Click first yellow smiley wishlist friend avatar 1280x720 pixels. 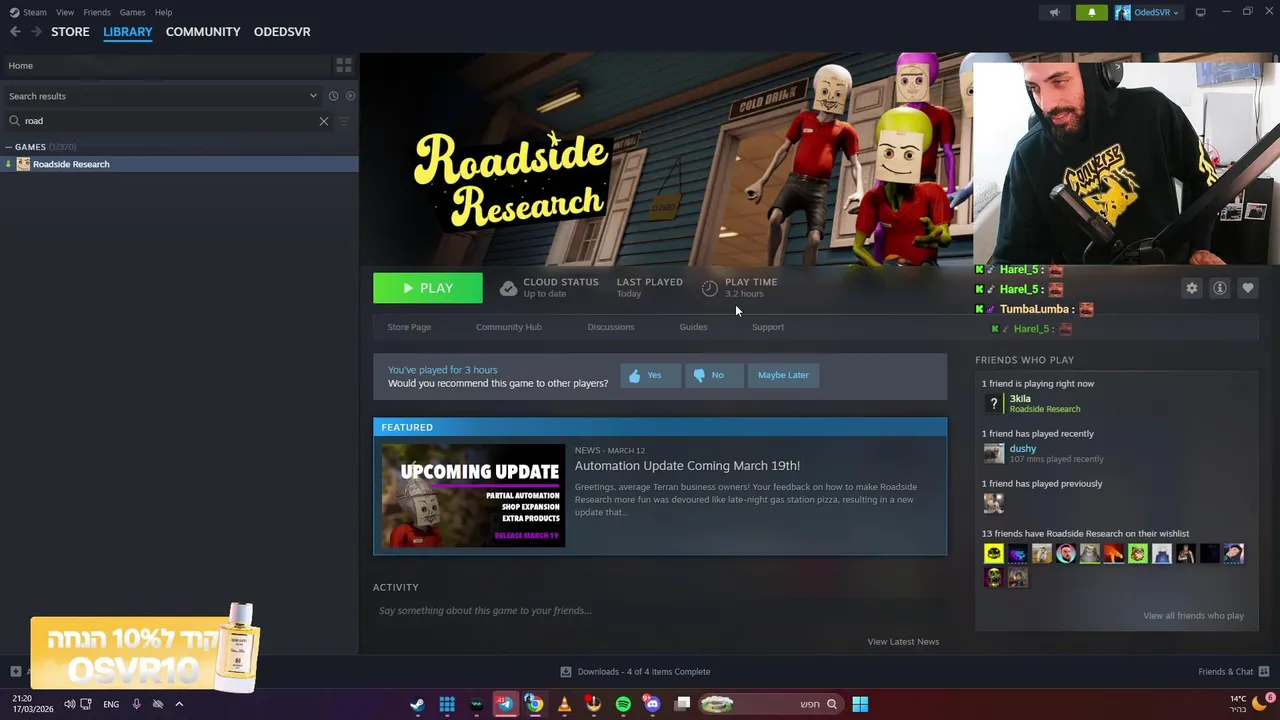993,553
